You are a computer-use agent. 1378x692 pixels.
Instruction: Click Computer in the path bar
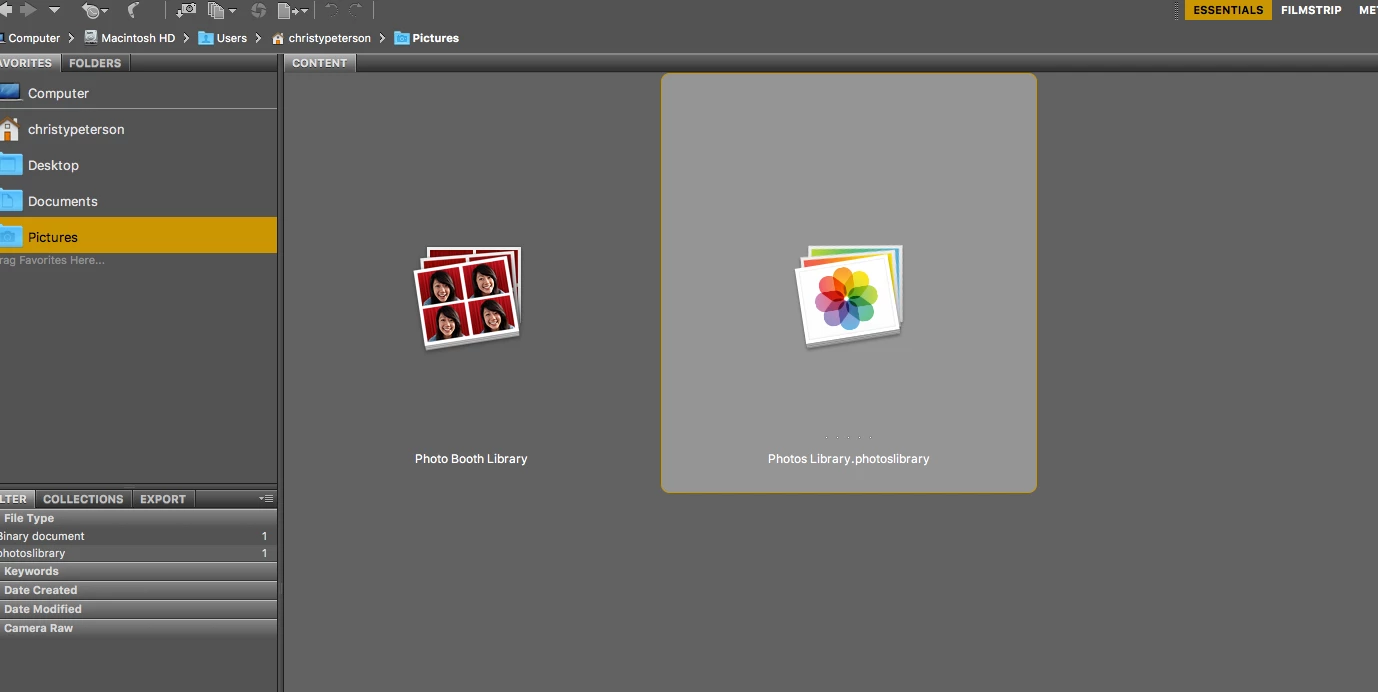(34, 38)
